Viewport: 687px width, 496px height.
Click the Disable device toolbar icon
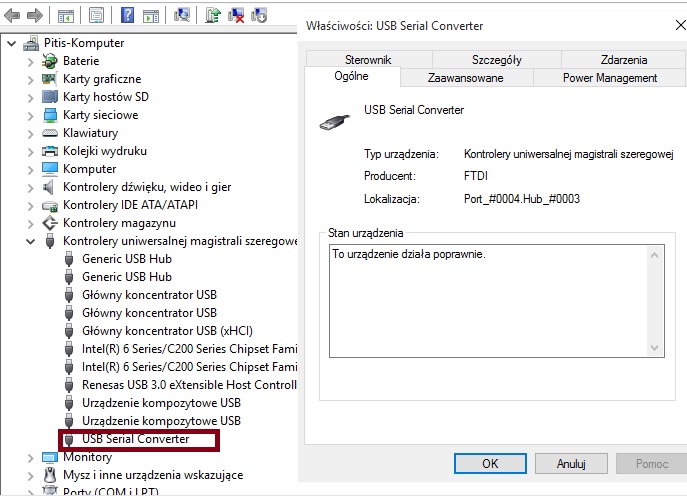(259, 16)
